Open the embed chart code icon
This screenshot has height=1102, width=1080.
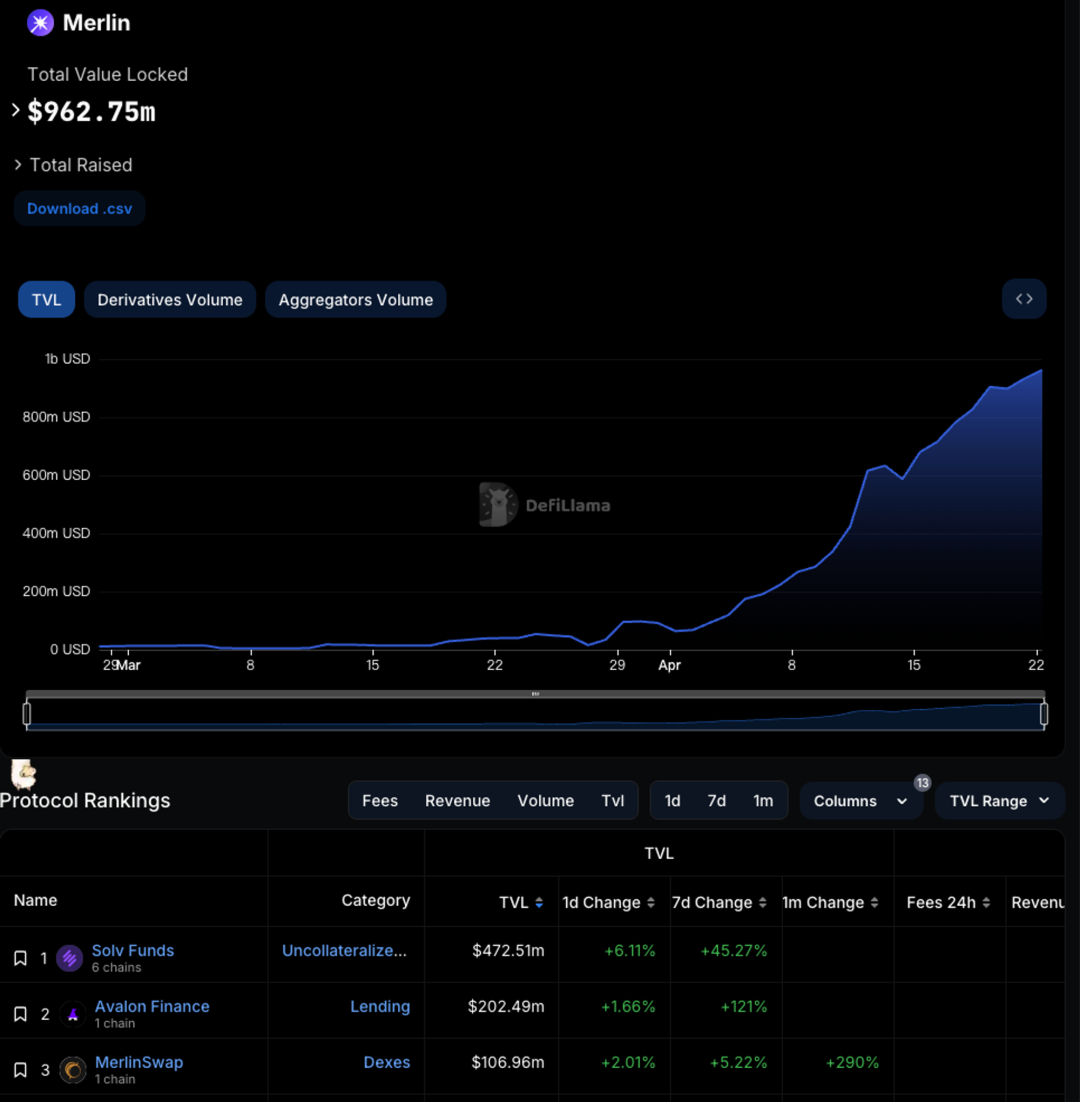coord(1023,298)
